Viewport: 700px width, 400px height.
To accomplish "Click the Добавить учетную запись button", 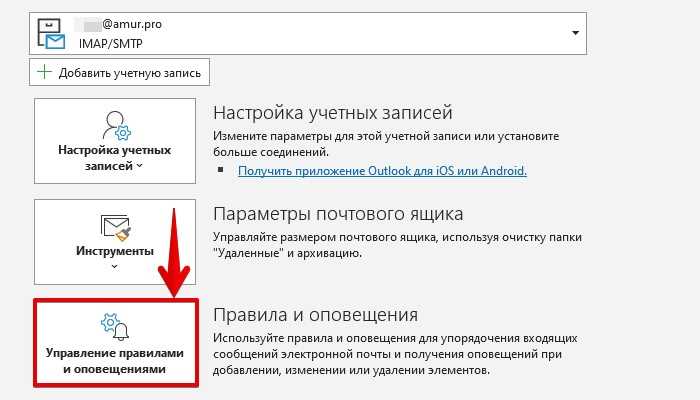I will pos(119,72).
